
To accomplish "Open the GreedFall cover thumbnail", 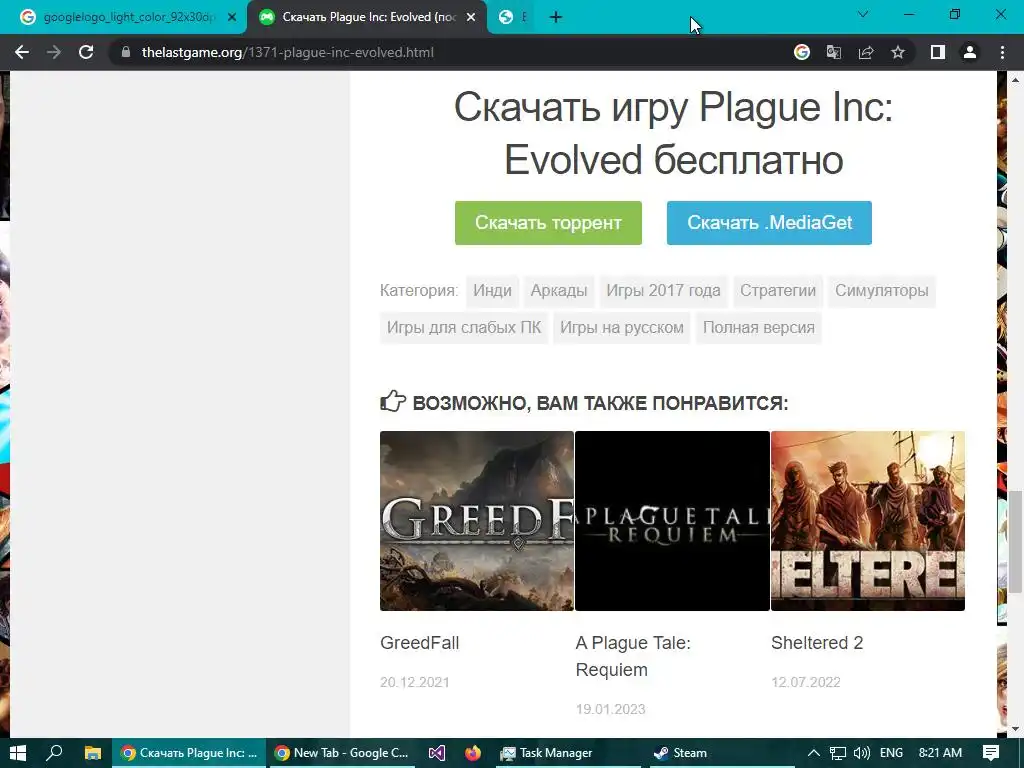I will pyautogui.click(x=477, y=520).
